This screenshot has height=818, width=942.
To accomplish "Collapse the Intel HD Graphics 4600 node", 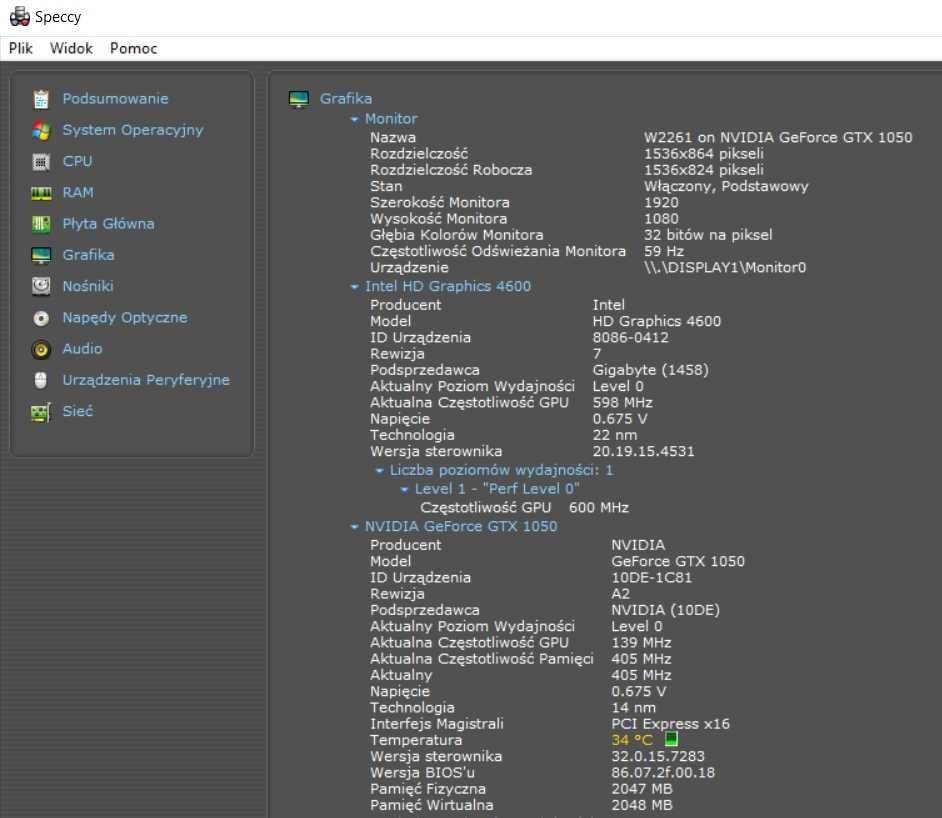I will pyautogui.click(x=354, y=287).
